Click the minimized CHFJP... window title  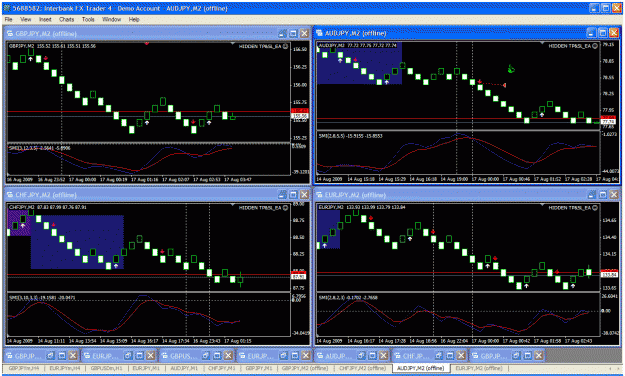pyautogui.click(x=415, y=356)
